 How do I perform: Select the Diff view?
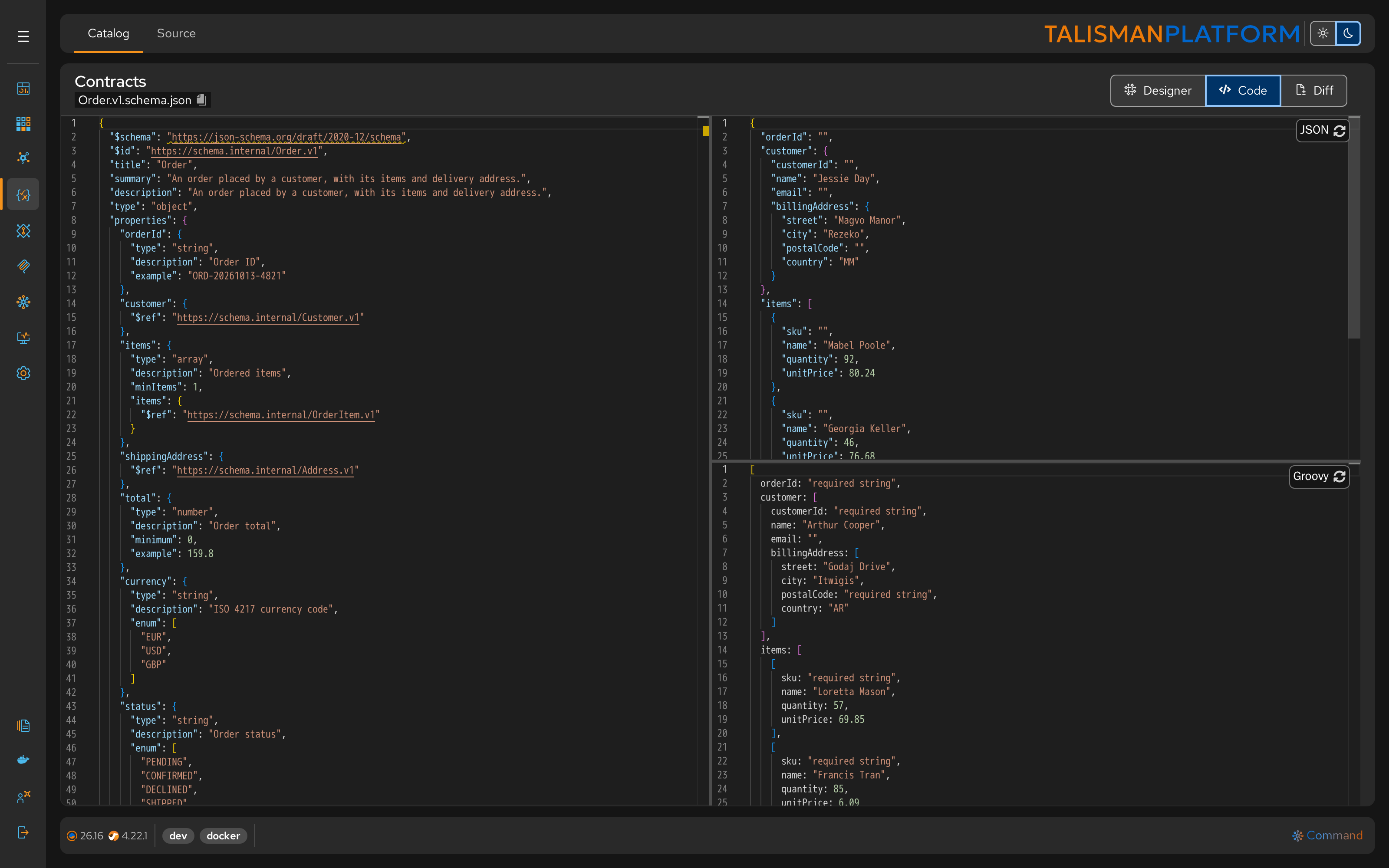click(x=1314, y=90)
